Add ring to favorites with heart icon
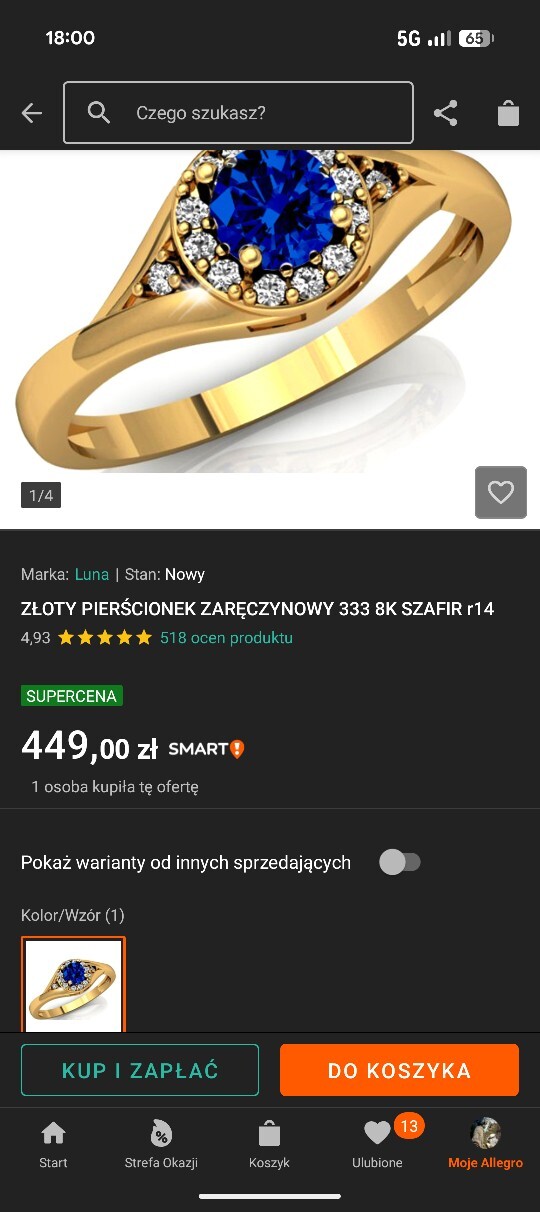The height and width of the screenshot is (1212, 540). coord(500,492)
